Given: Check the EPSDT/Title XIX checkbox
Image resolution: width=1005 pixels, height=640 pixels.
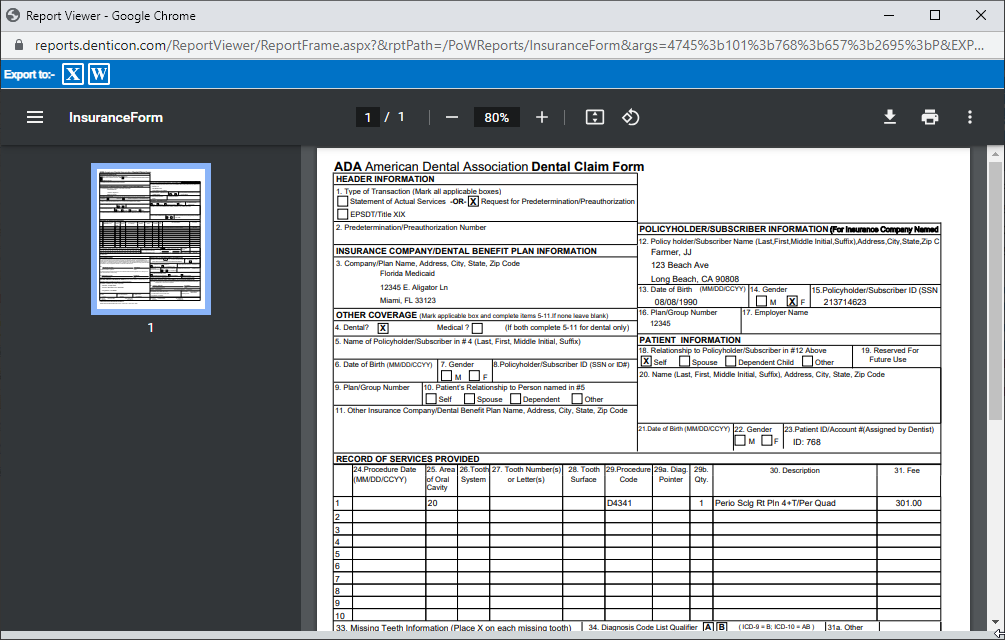Looking at the screenshot, I should coord(341,212).
